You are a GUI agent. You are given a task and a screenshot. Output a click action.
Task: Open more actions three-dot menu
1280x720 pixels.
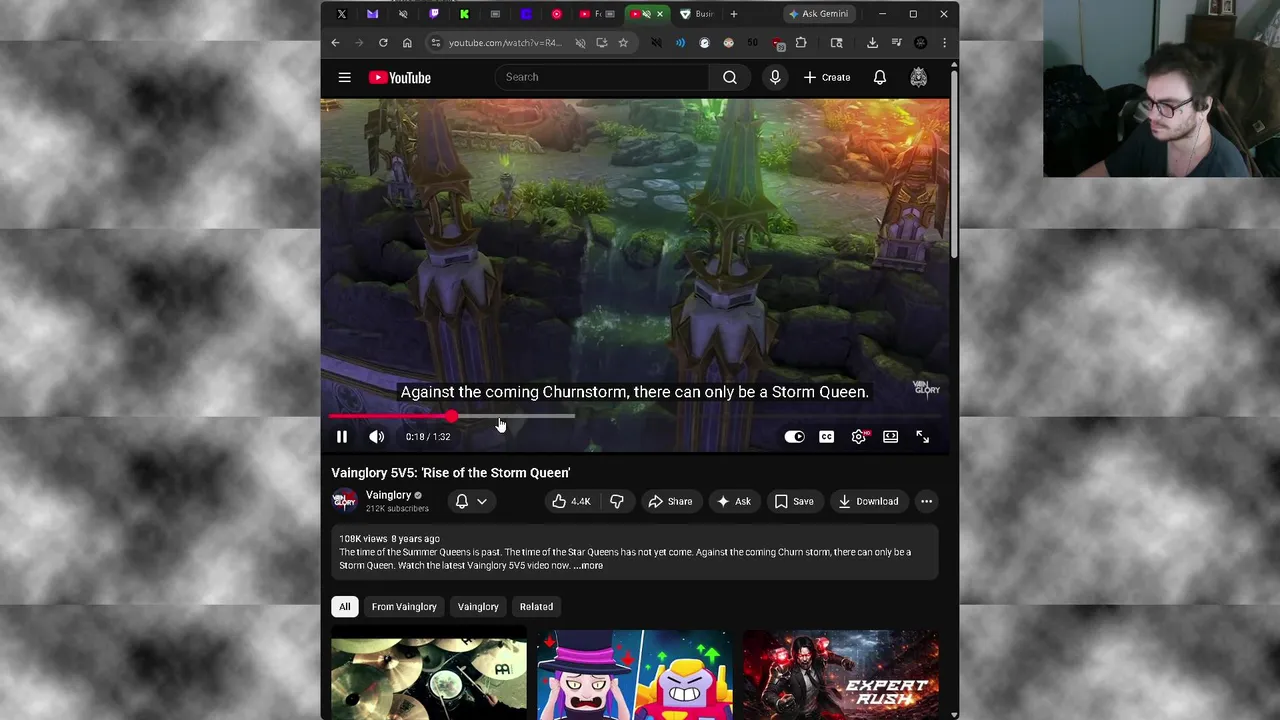[x=927, y=501]
